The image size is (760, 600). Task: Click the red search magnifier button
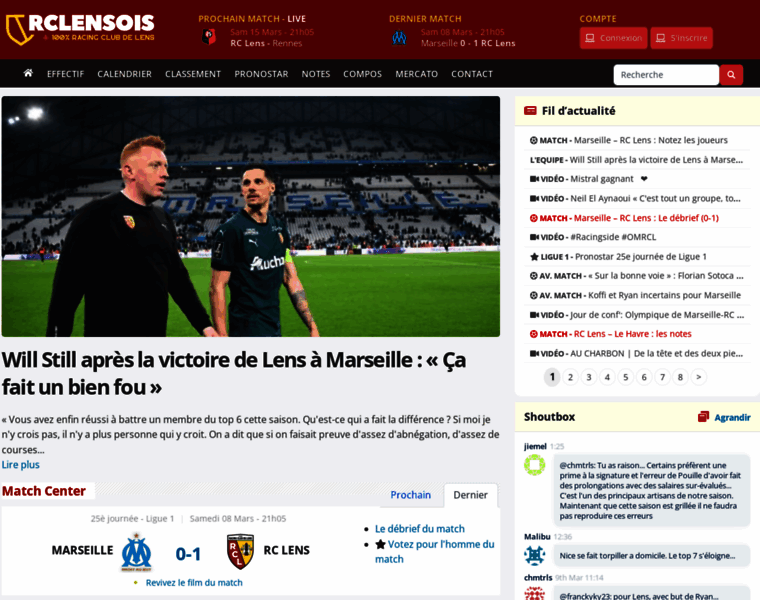pyautogui.click(x=731, y=75)
